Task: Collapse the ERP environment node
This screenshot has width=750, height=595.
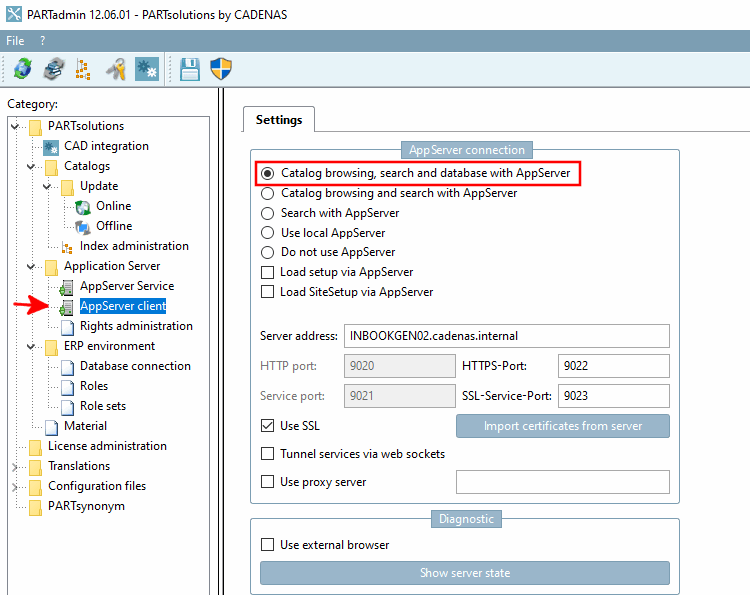Action: pos(31,346)
